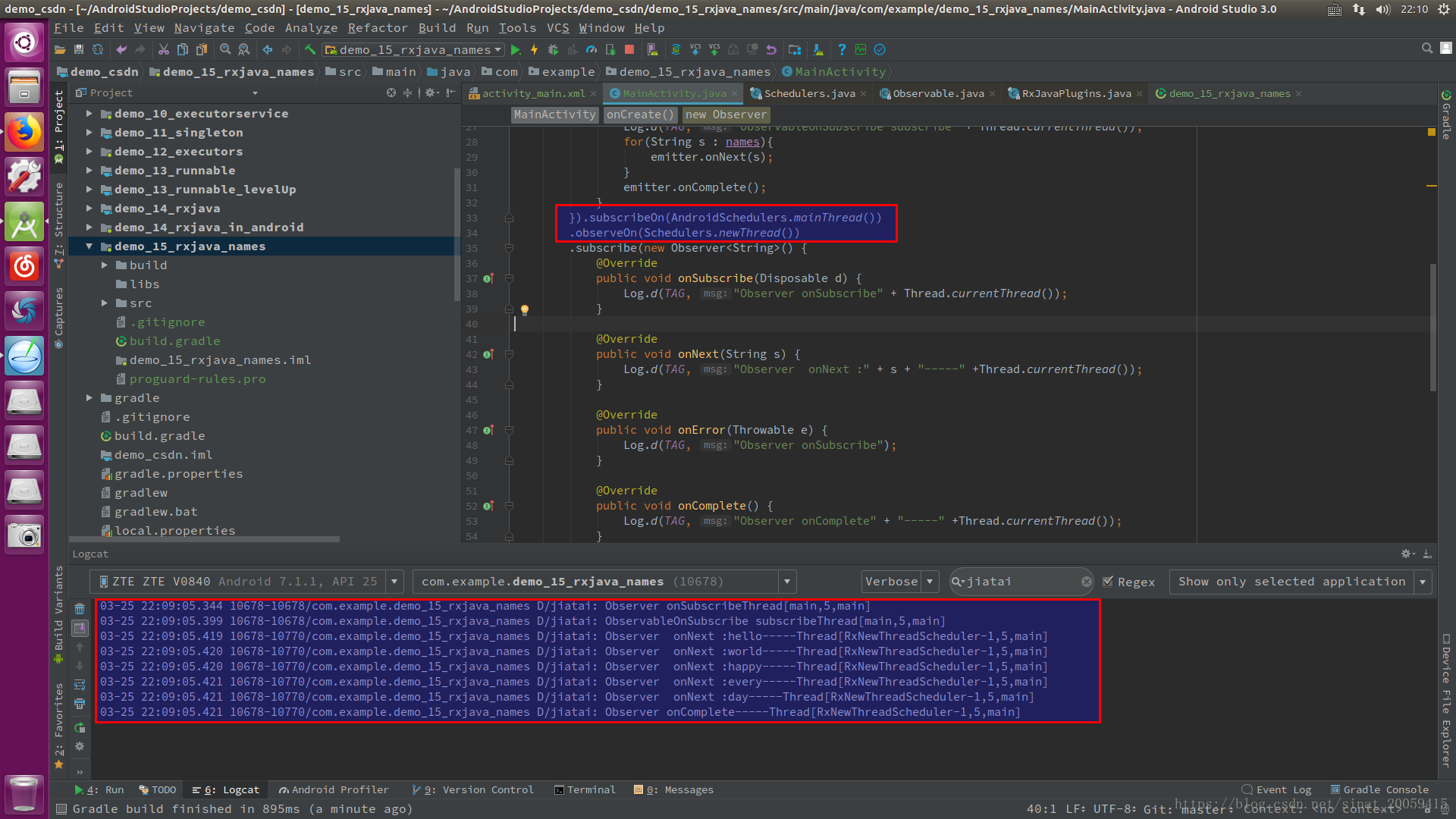
Task: Open the Event Log
Action: pos(1277,790)
